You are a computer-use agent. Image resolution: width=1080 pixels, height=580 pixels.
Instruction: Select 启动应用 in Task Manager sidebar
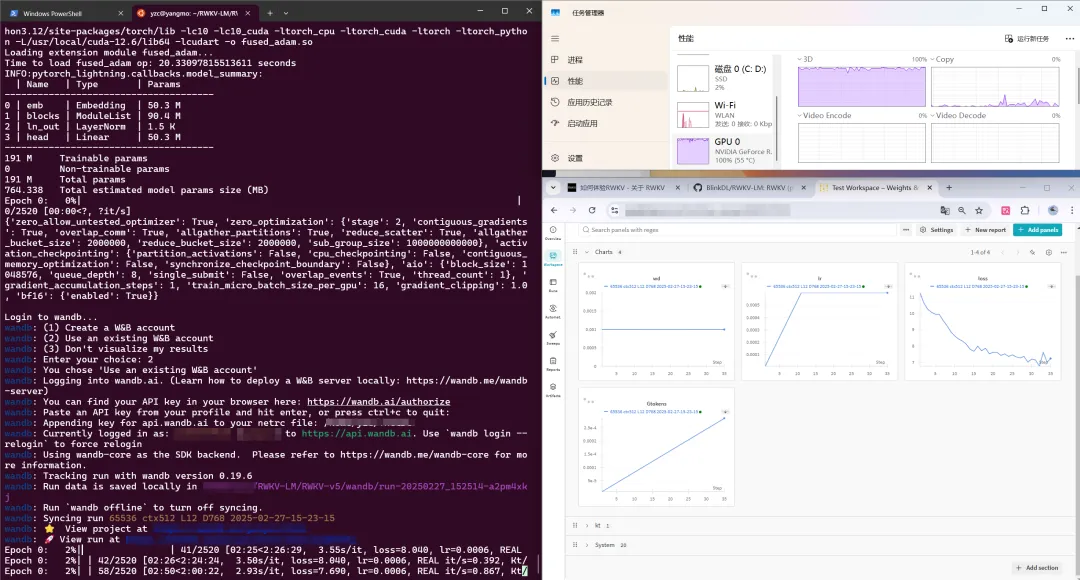pyautogui.click(x=606, y=123)
